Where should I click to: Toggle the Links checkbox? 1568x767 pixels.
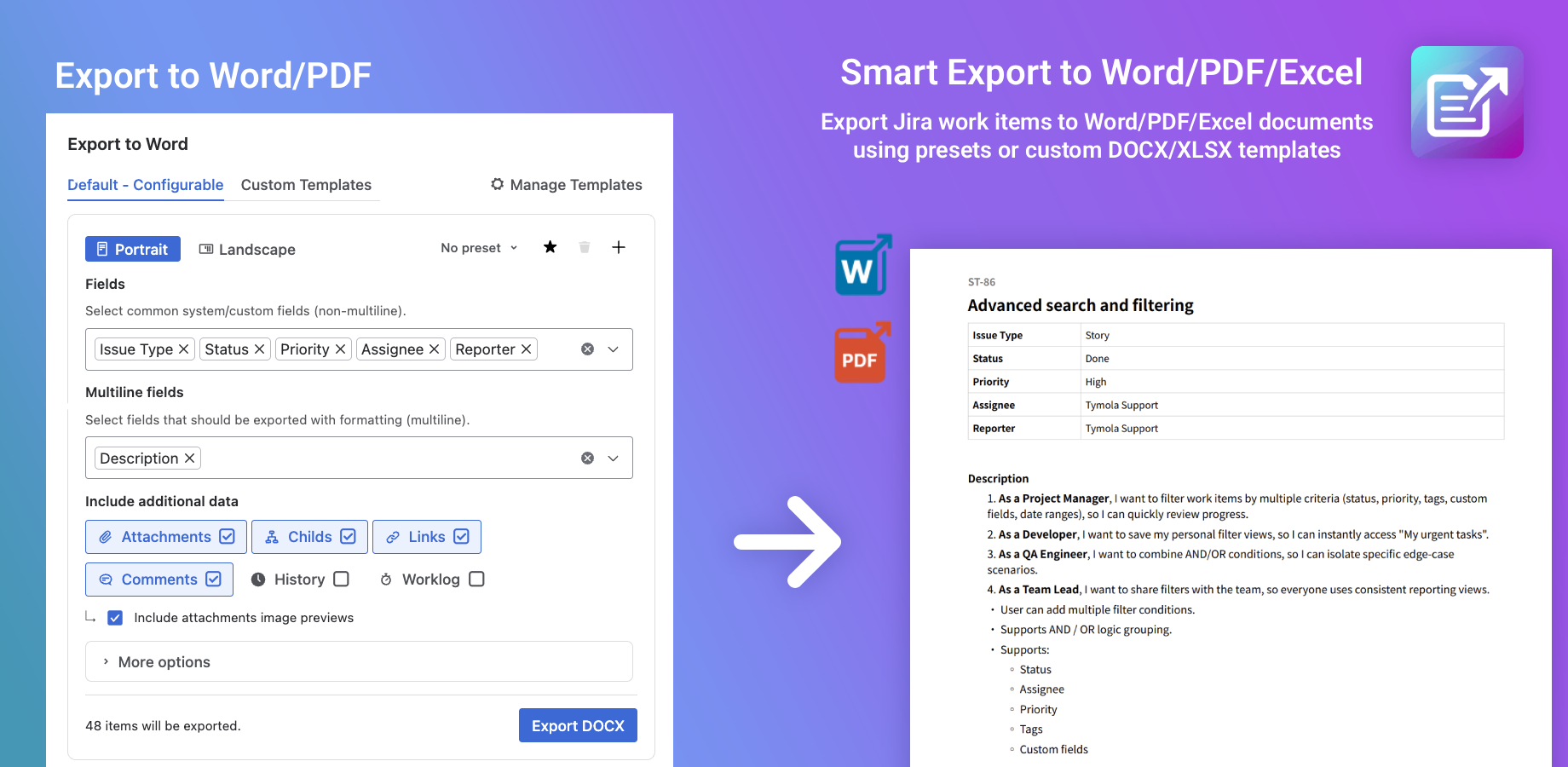tap(461, 537)
